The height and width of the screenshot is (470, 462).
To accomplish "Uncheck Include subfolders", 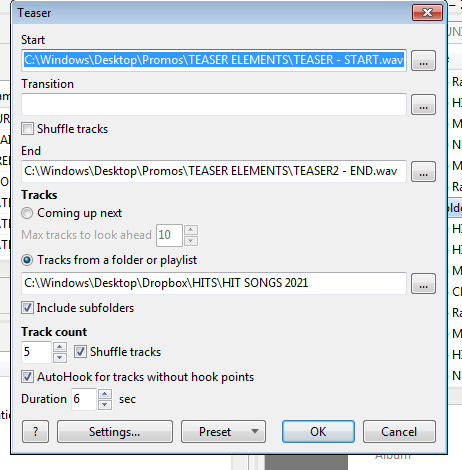I will coord(27,308).
